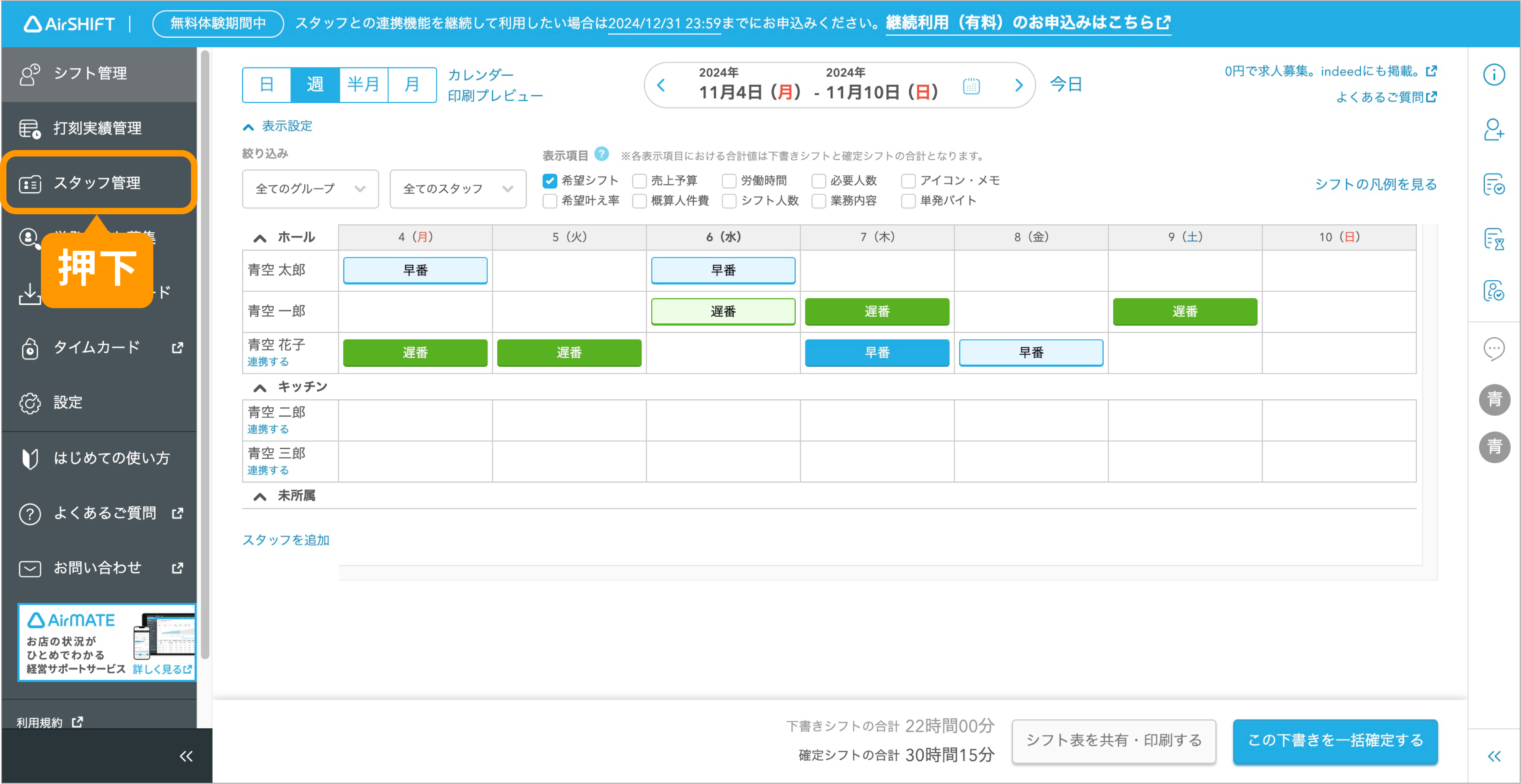Jump to 今日
Viewport: 1521px width, 784px height.
pyautogui.click(x=1066, y=84)
